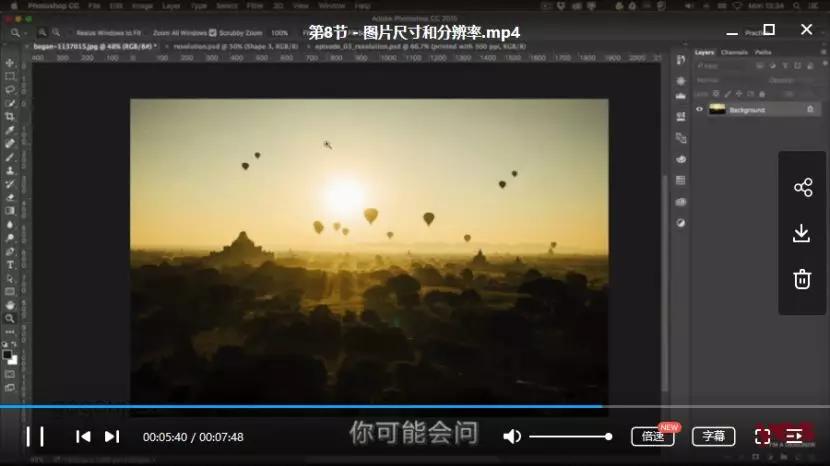Select the Move tool
Viewport: 830px width, 466px height.
pos(10,62)
